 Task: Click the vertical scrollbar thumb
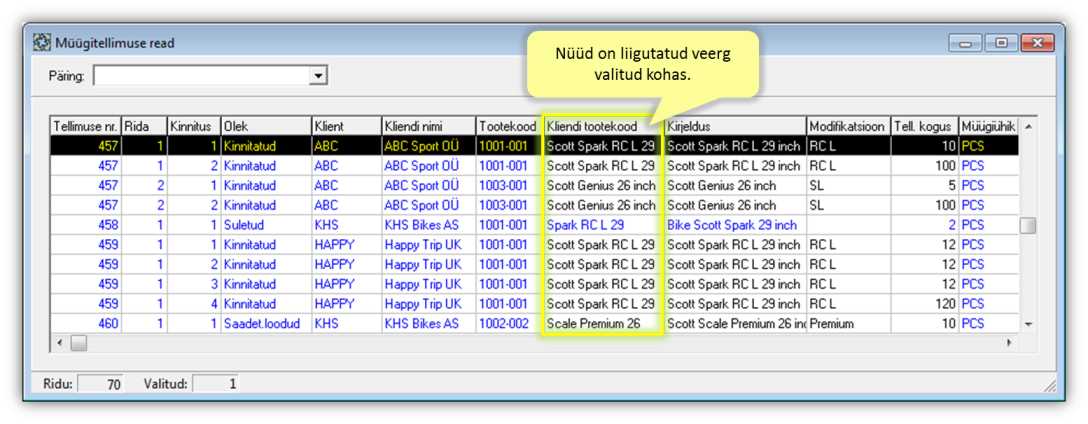(1028, 226)
